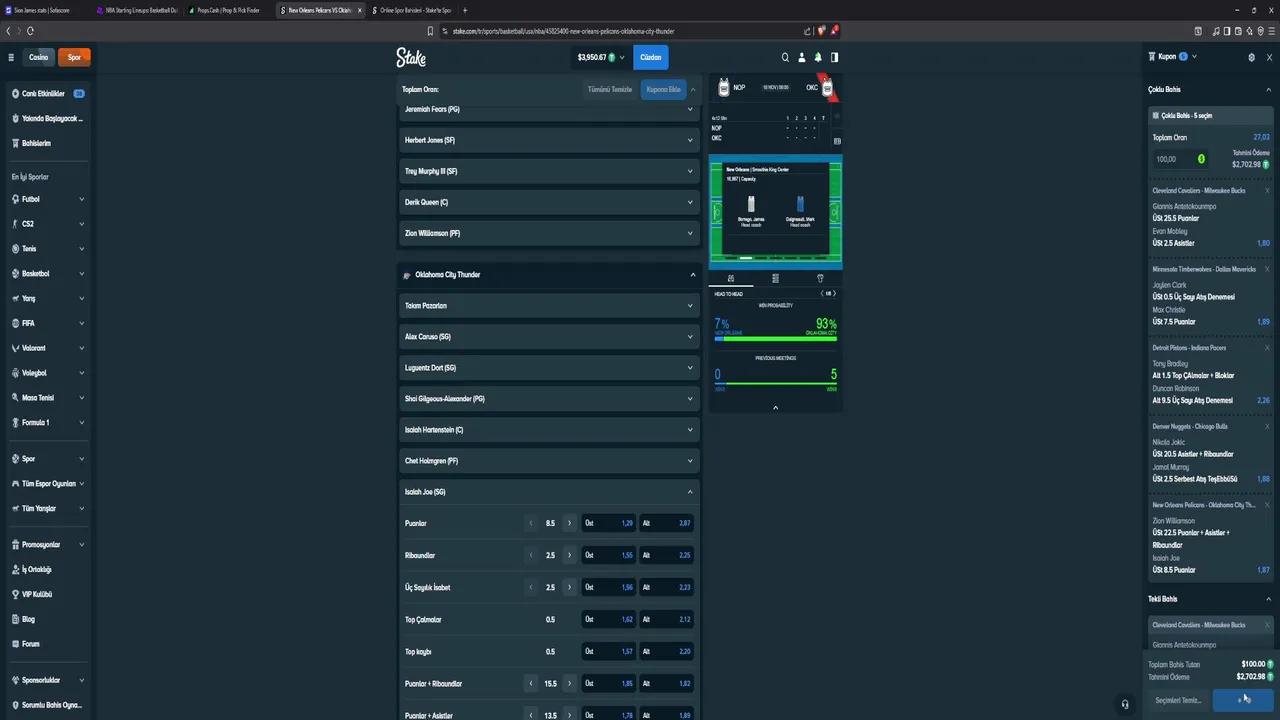Open the notifications bell
The width and height of the screenshot is (1280, 720).
(x=818, y=57)
